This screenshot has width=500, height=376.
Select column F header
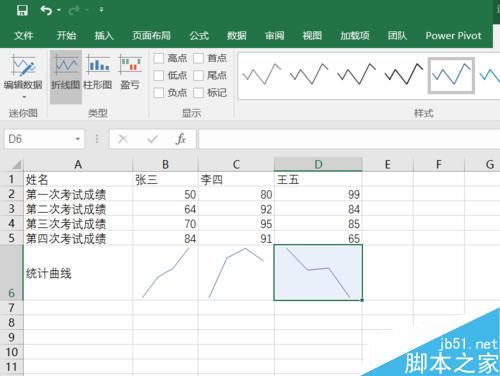coord(439,164)
